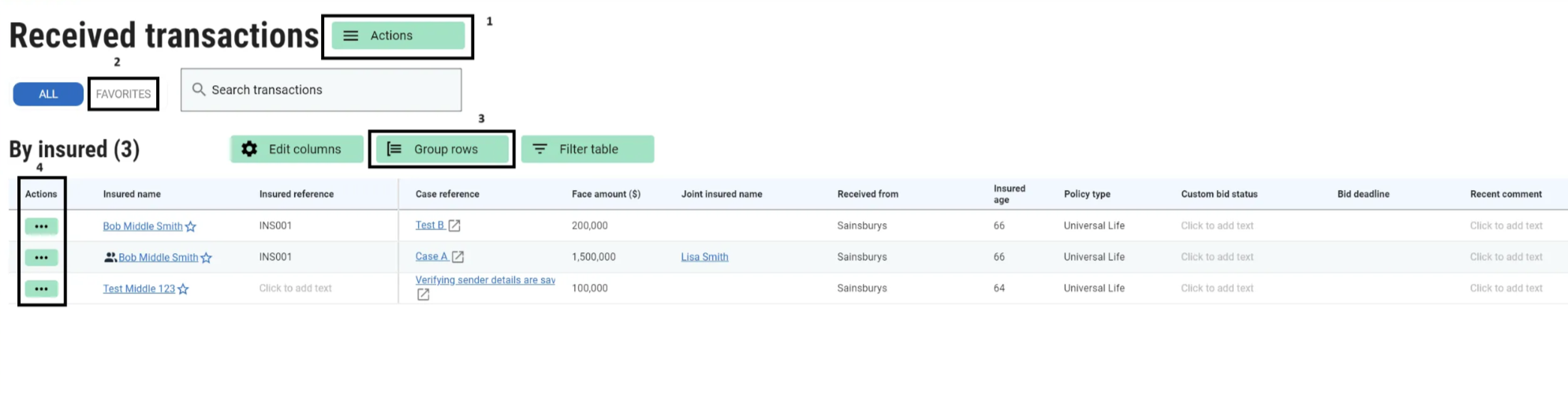The height and width of the screenshot is (395, 1568).
Task: Select the ALL transactions tab
Action: pyautogui.click(x=48, y=94)
